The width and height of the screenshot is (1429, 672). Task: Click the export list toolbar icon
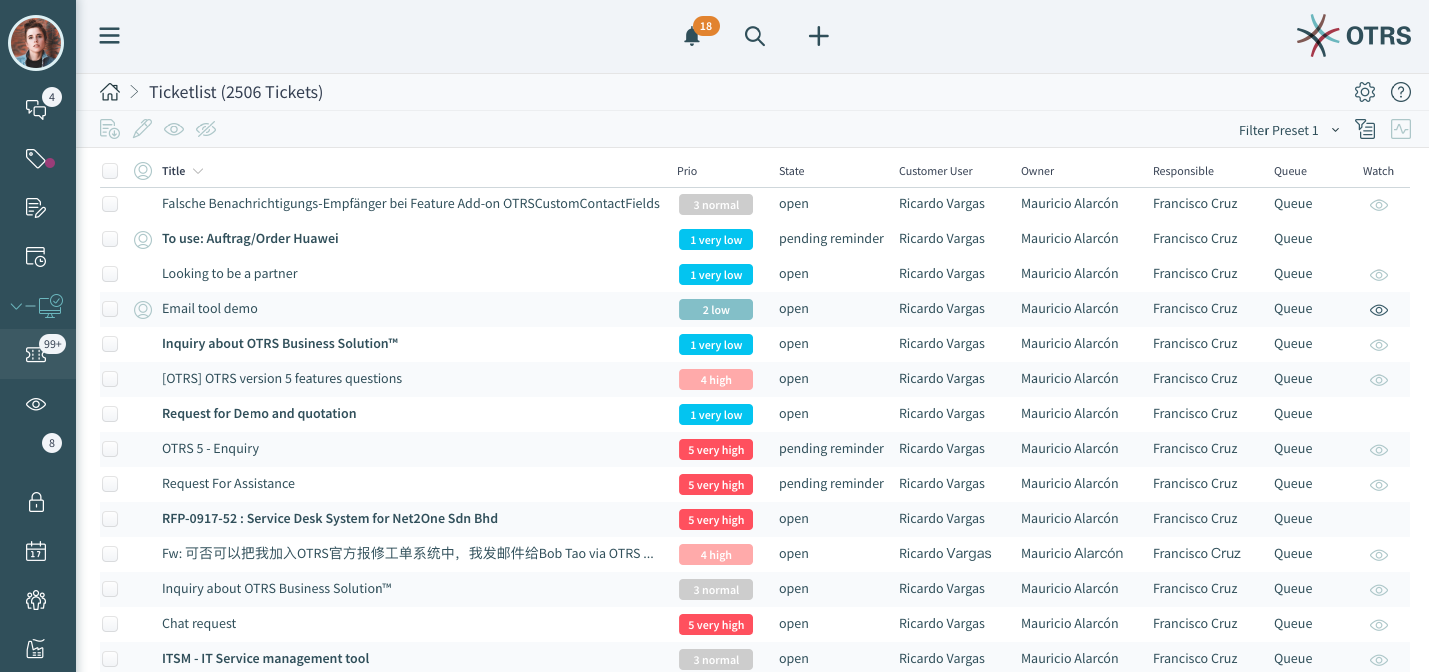click(110, 129)
